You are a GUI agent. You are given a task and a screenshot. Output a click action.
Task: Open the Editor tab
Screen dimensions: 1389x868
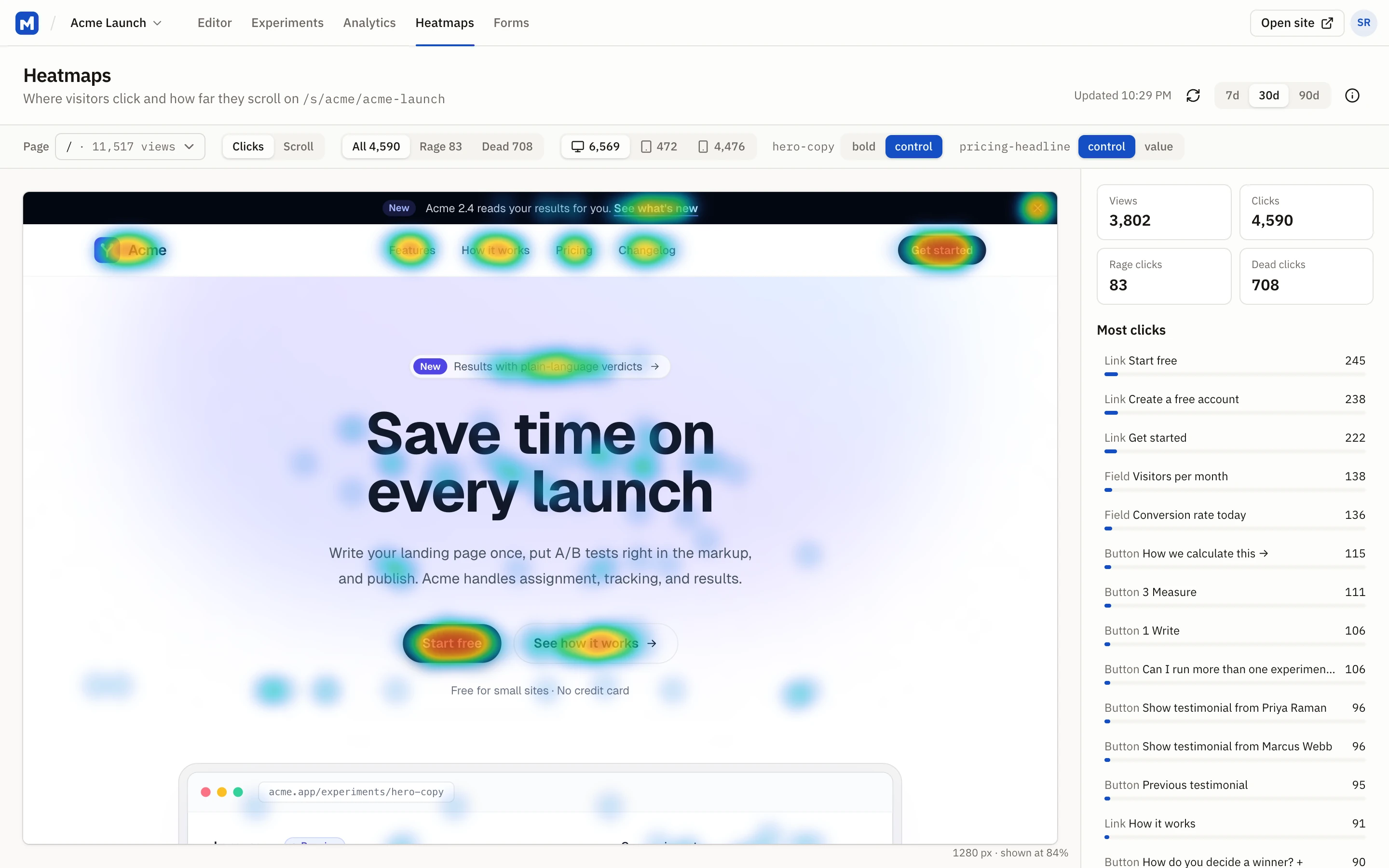[215, 23]
